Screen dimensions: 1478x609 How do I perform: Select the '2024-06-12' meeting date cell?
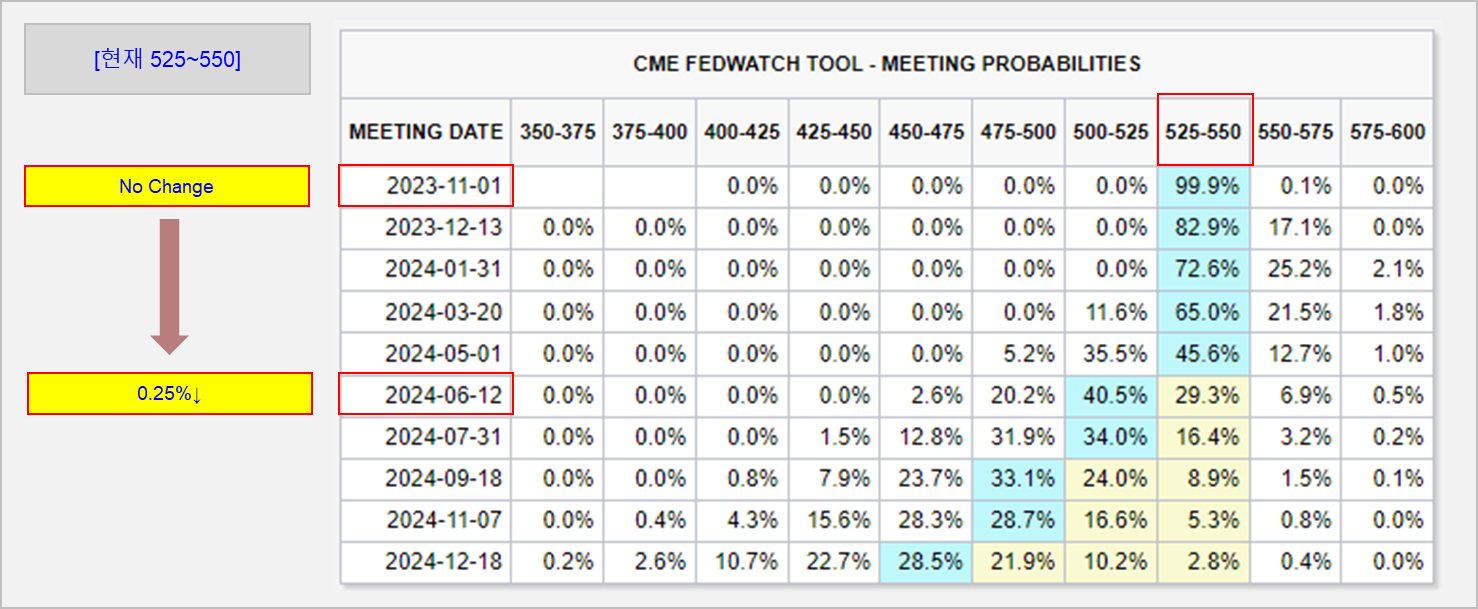click(x=426, y=394)
